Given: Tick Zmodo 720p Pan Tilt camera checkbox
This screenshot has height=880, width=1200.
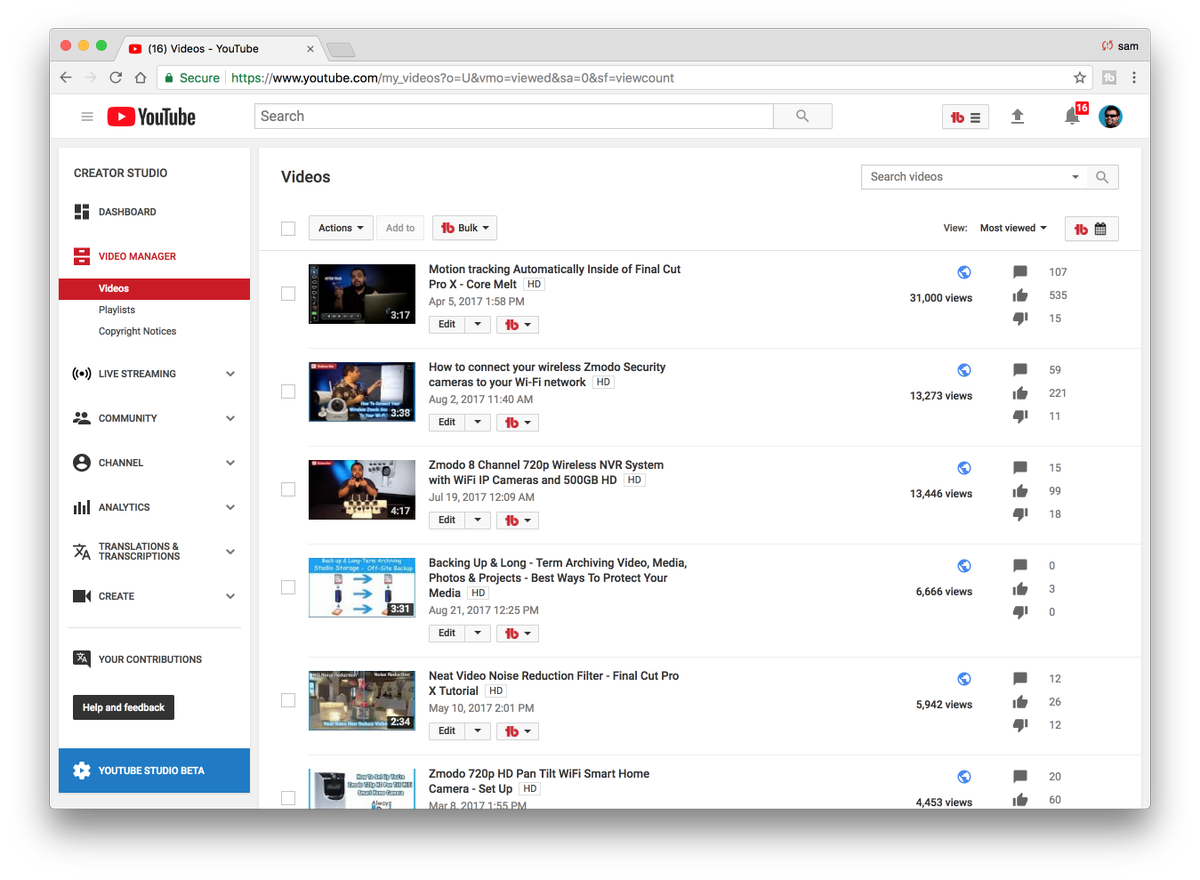Looking at the screenshot, I should pyautogui.click(x=288, y=798).
